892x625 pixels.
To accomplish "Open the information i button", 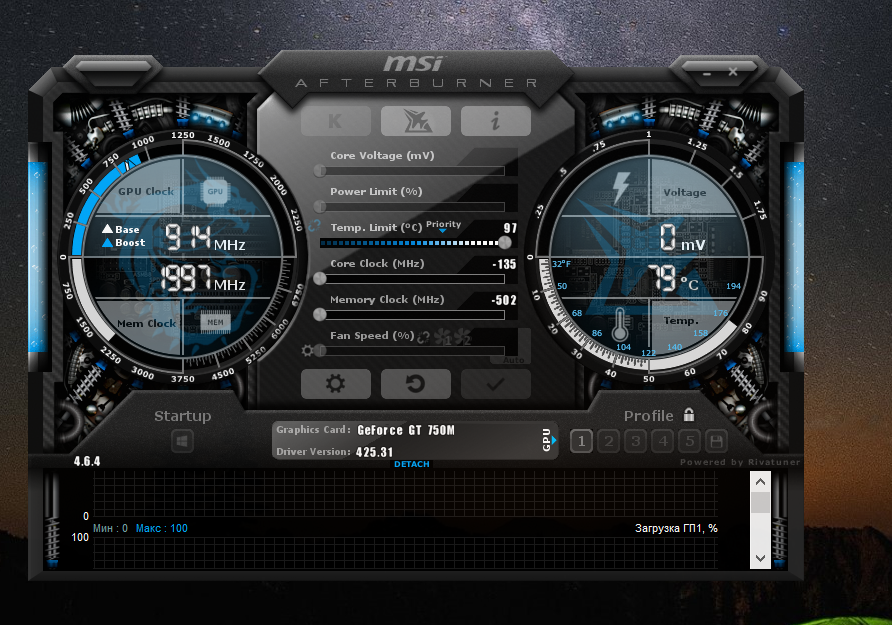I will 495,121.
